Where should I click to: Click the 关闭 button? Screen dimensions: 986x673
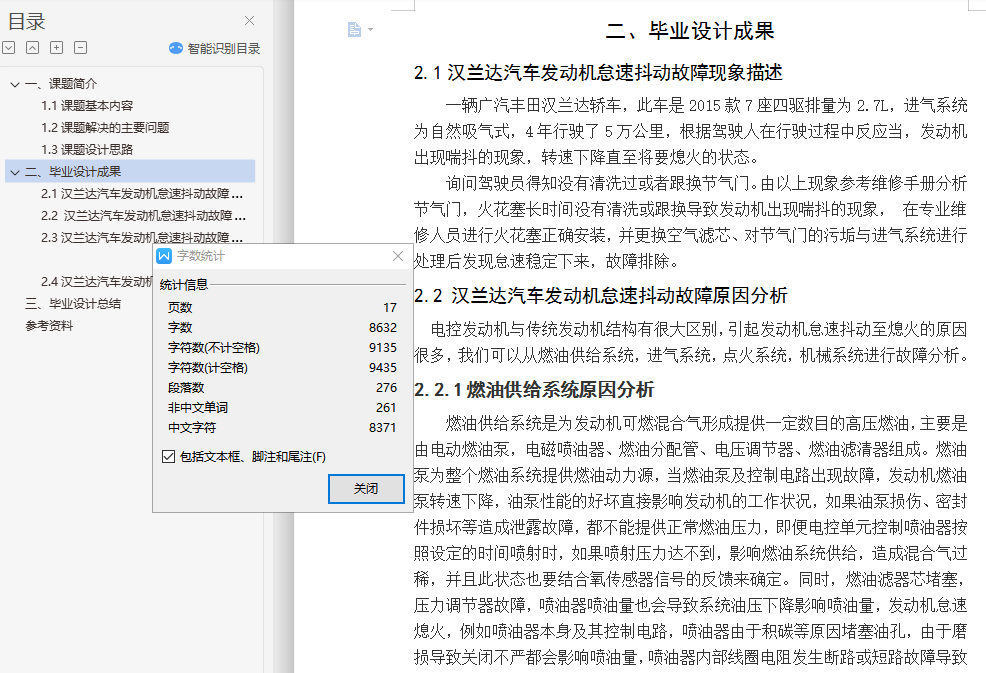click(366, 489)
